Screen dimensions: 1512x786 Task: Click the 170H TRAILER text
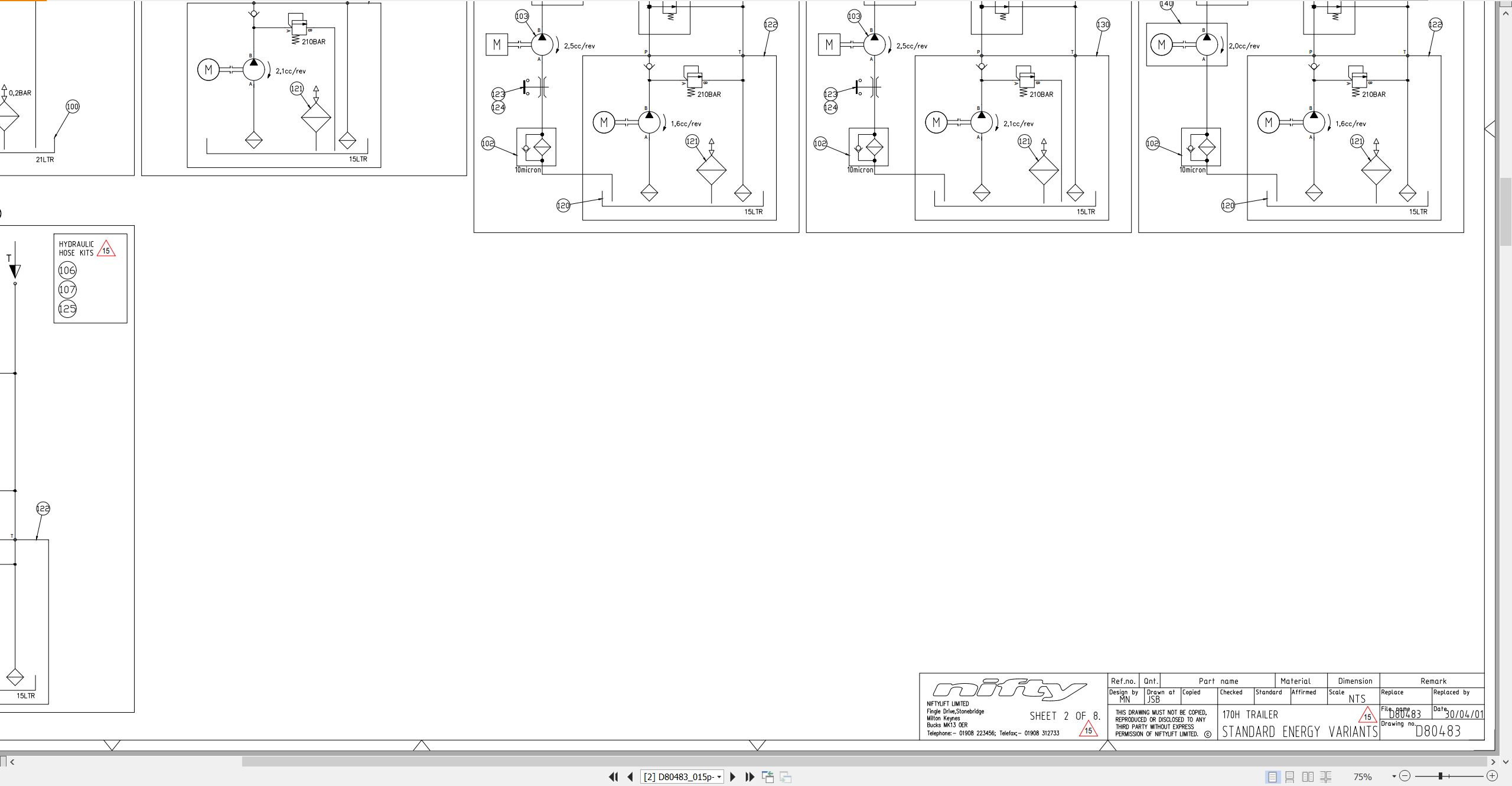(x=1250, y=714)
